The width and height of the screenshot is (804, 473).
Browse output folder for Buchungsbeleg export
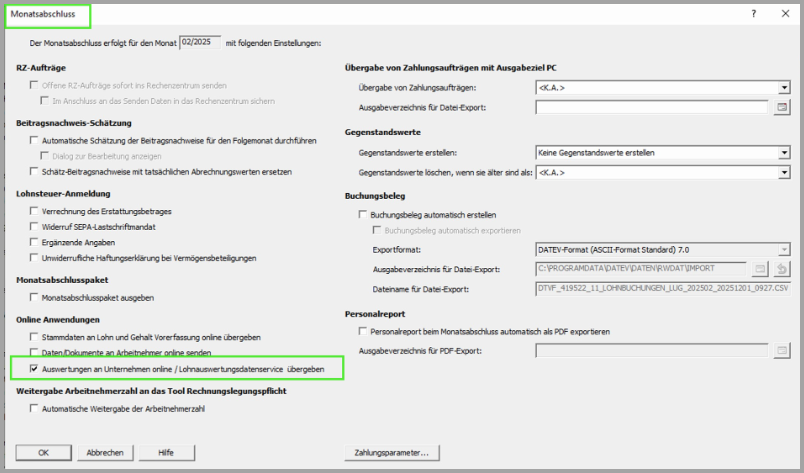tap(760, 268)
